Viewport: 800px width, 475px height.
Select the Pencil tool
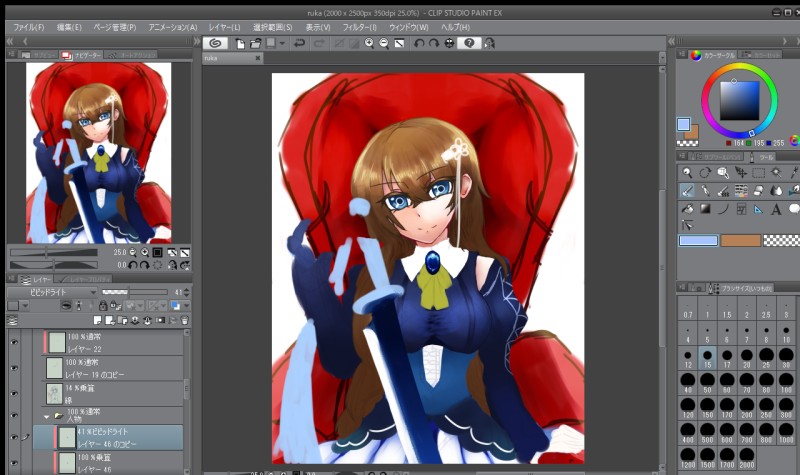pos(705,191)
